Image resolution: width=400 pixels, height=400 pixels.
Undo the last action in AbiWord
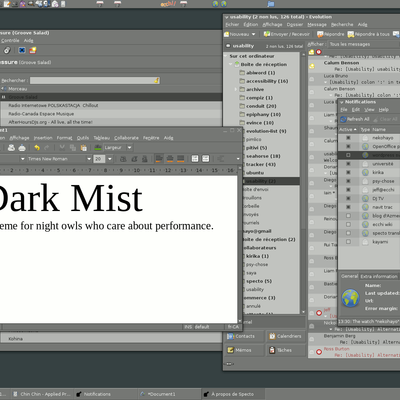pos(37,148)
